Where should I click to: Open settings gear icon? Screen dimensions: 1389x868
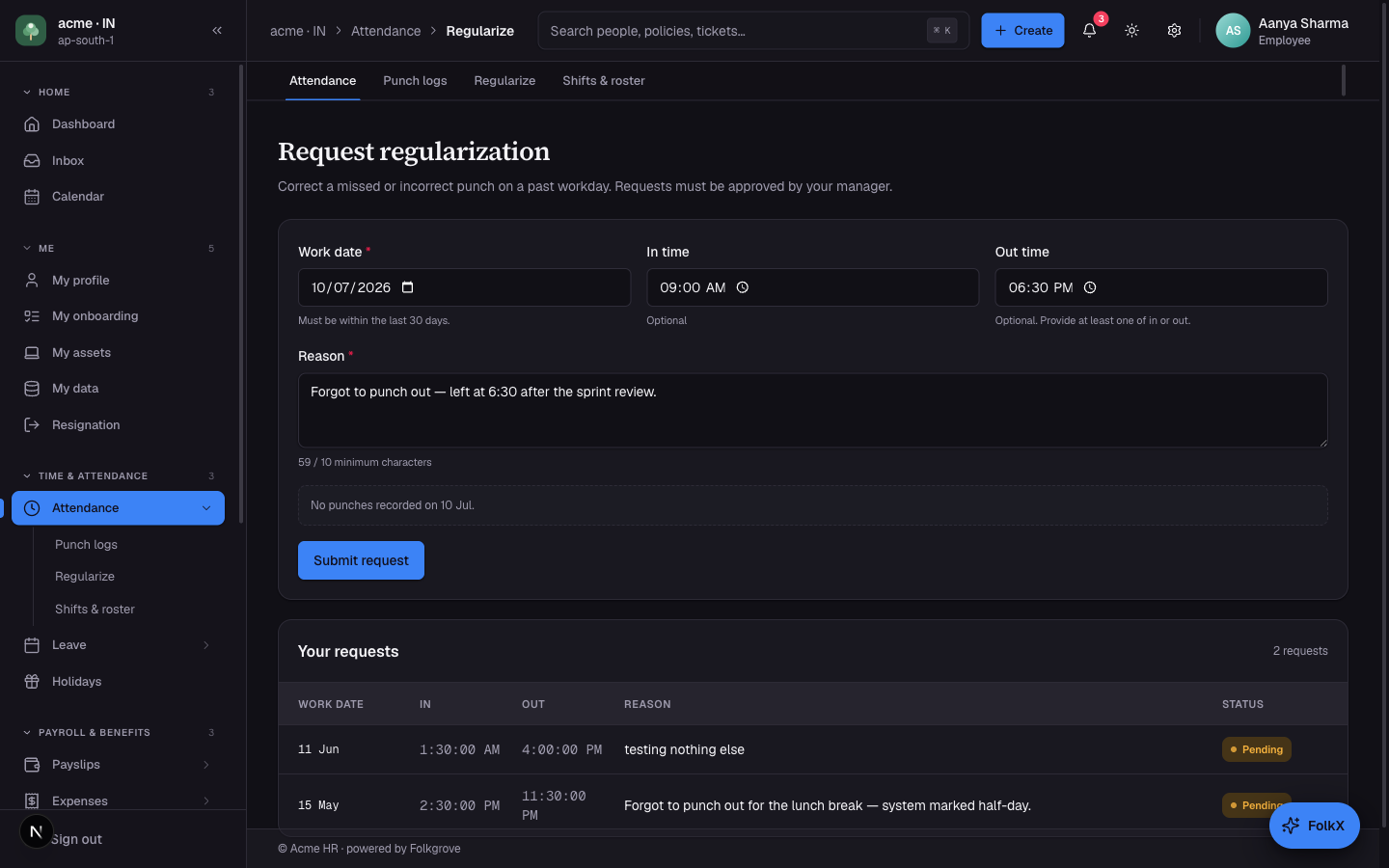coord(1174,31)
